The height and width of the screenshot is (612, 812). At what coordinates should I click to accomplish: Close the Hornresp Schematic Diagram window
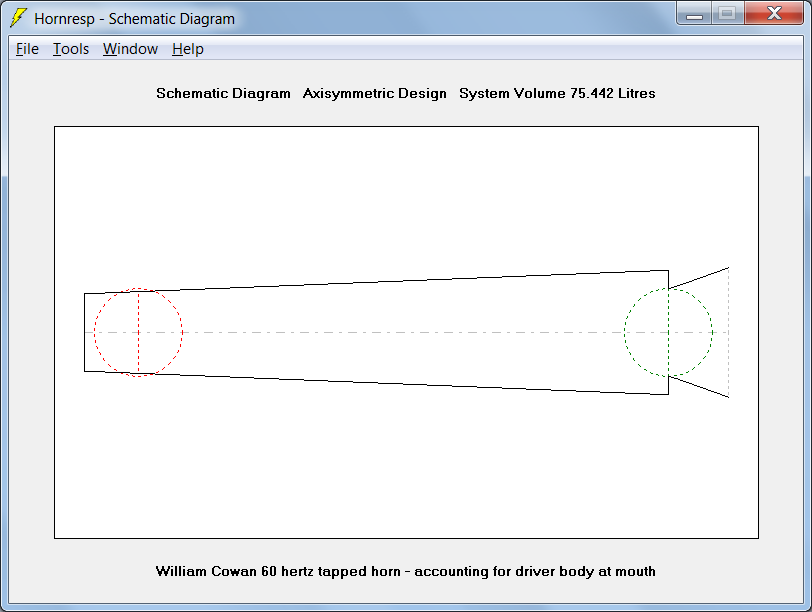pos(774,13)
